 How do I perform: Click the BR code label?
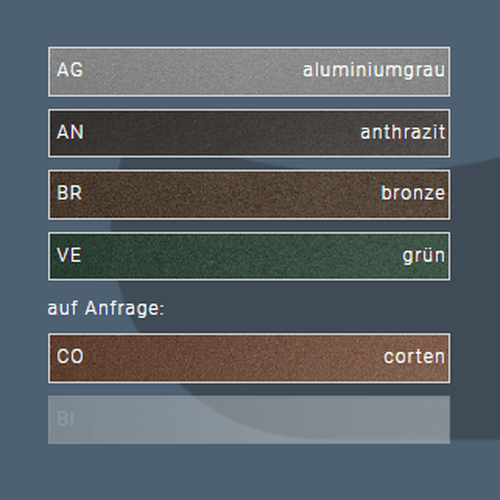point(69,193)
